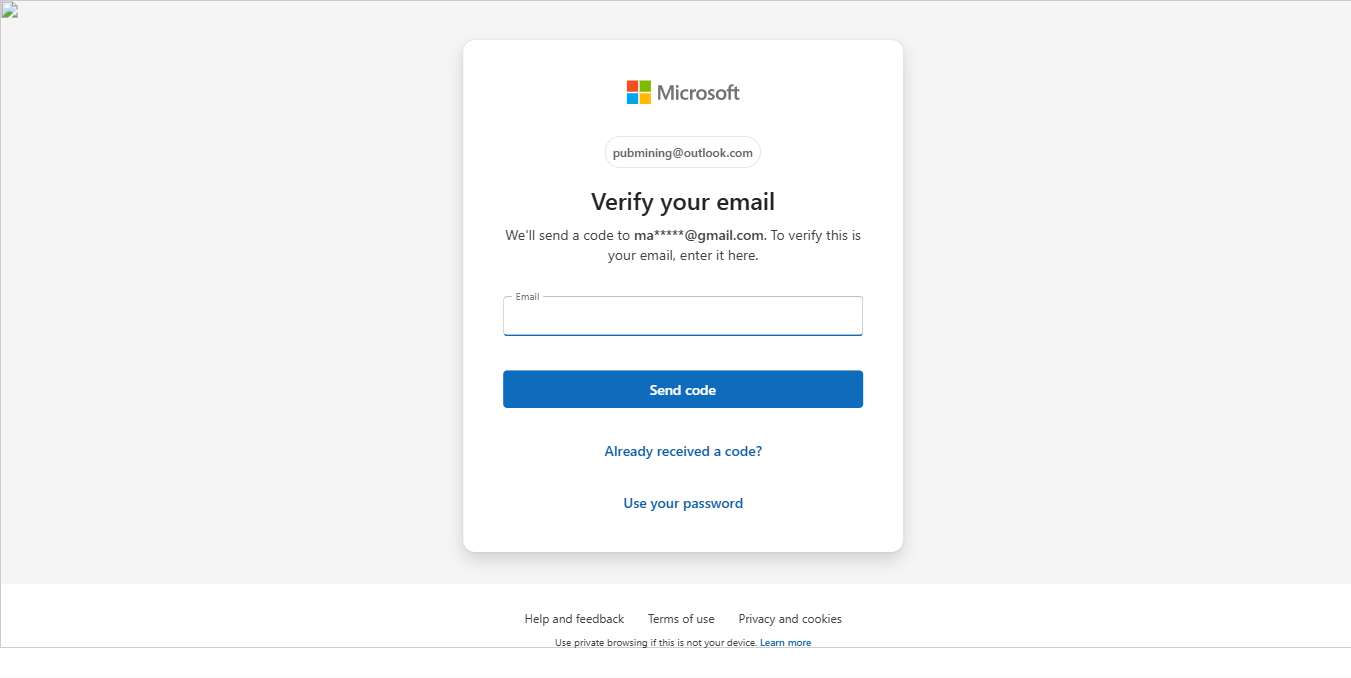This screenshot has width=1351, height=678.
Task: Click the yellow square of the Microsoft logo
Action: click(645, 99)
